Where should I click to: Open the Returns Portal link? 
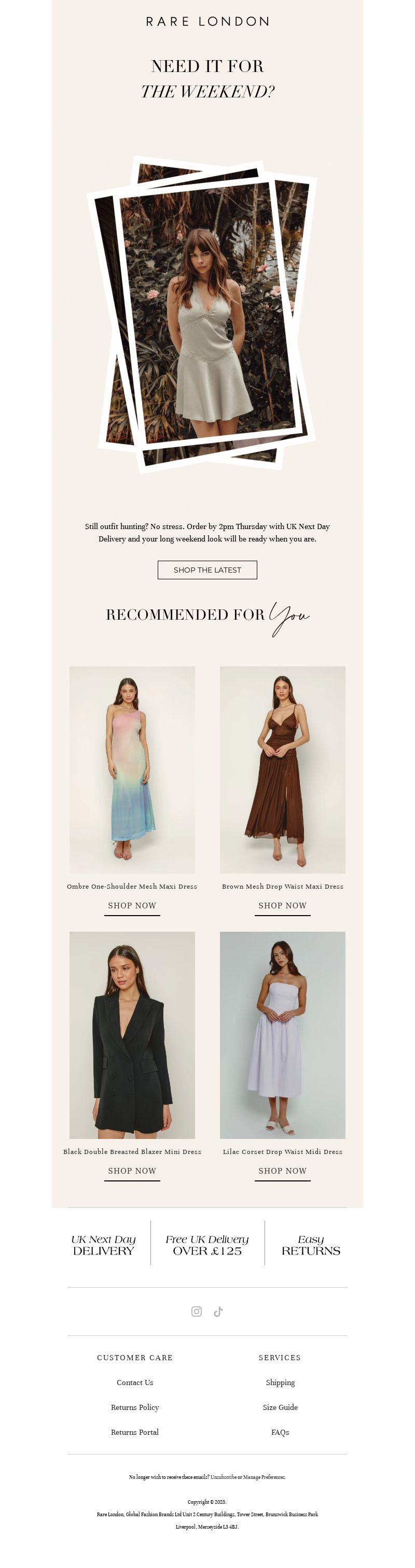[135, 1432]
